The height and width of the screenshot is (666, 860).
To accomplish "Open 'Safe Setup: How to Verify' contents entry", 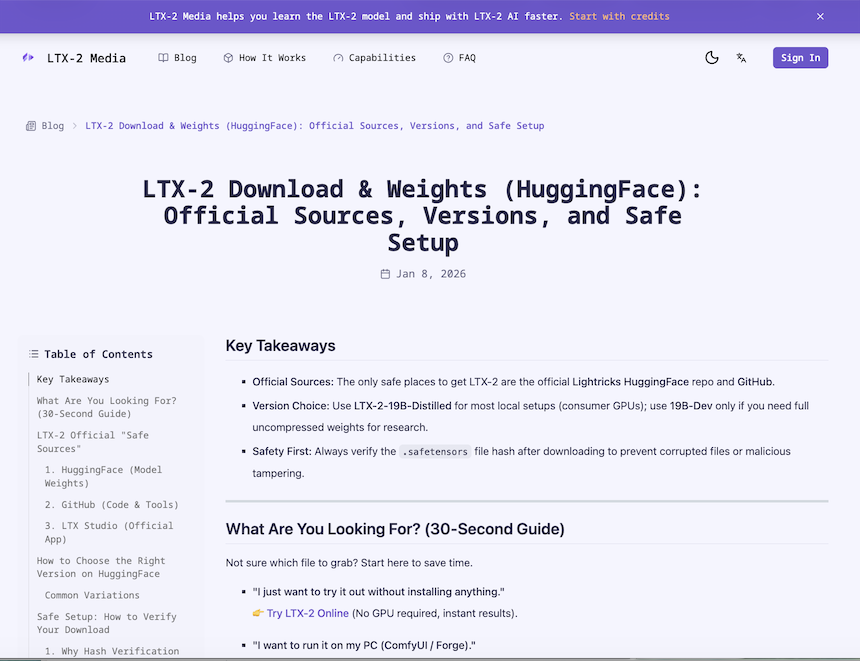I will 106,623.
